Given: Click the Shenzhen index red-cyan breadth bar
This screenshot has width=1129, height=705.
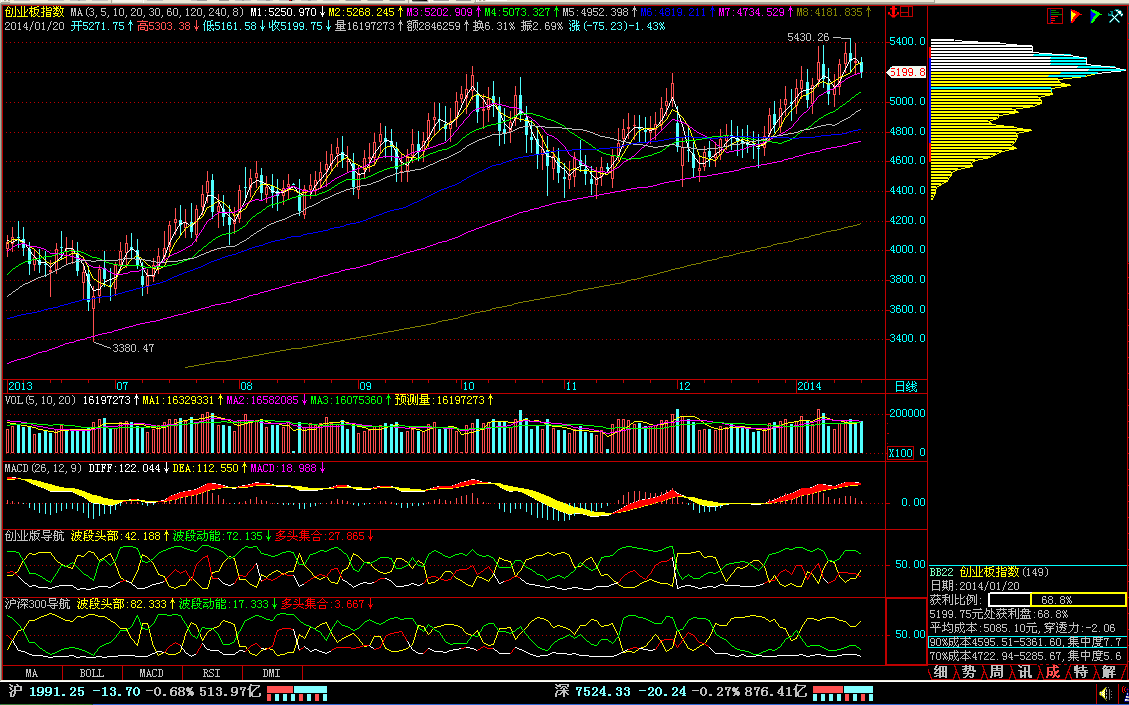Looking at the screenshot, I should [x=842, y=693].
